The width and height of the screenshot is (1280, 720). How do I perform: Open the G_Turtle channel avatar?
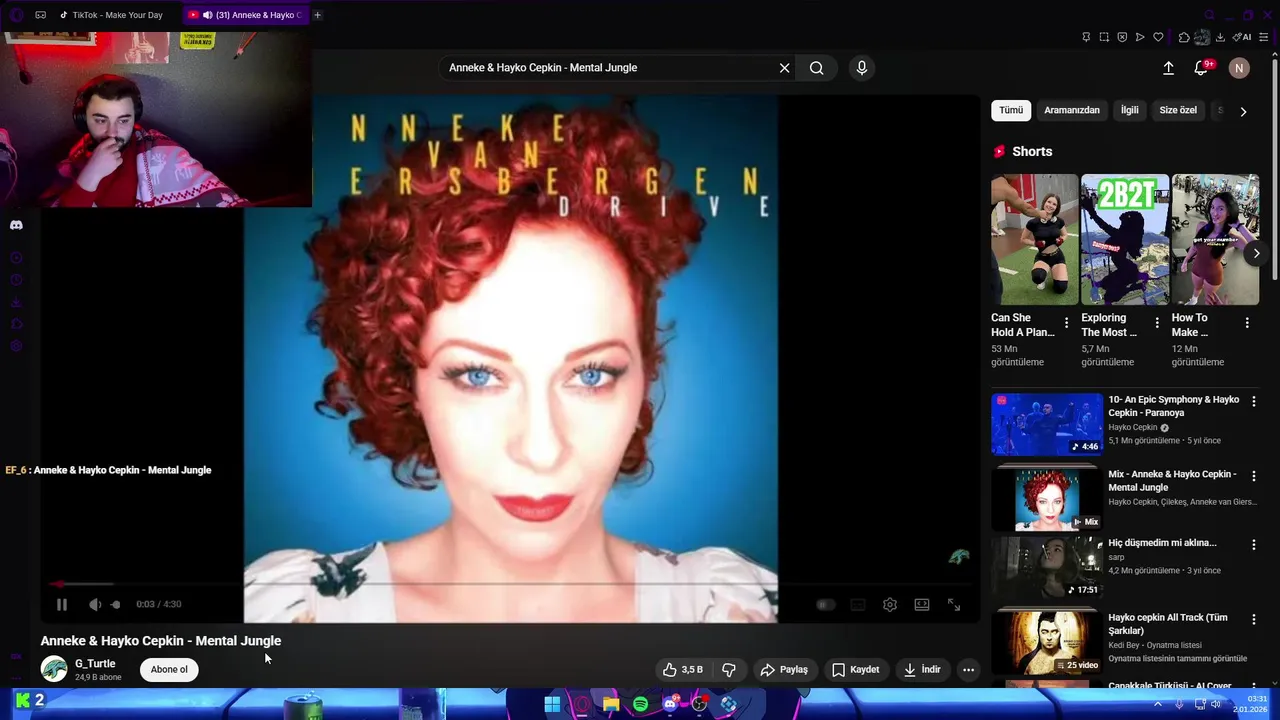54,669
